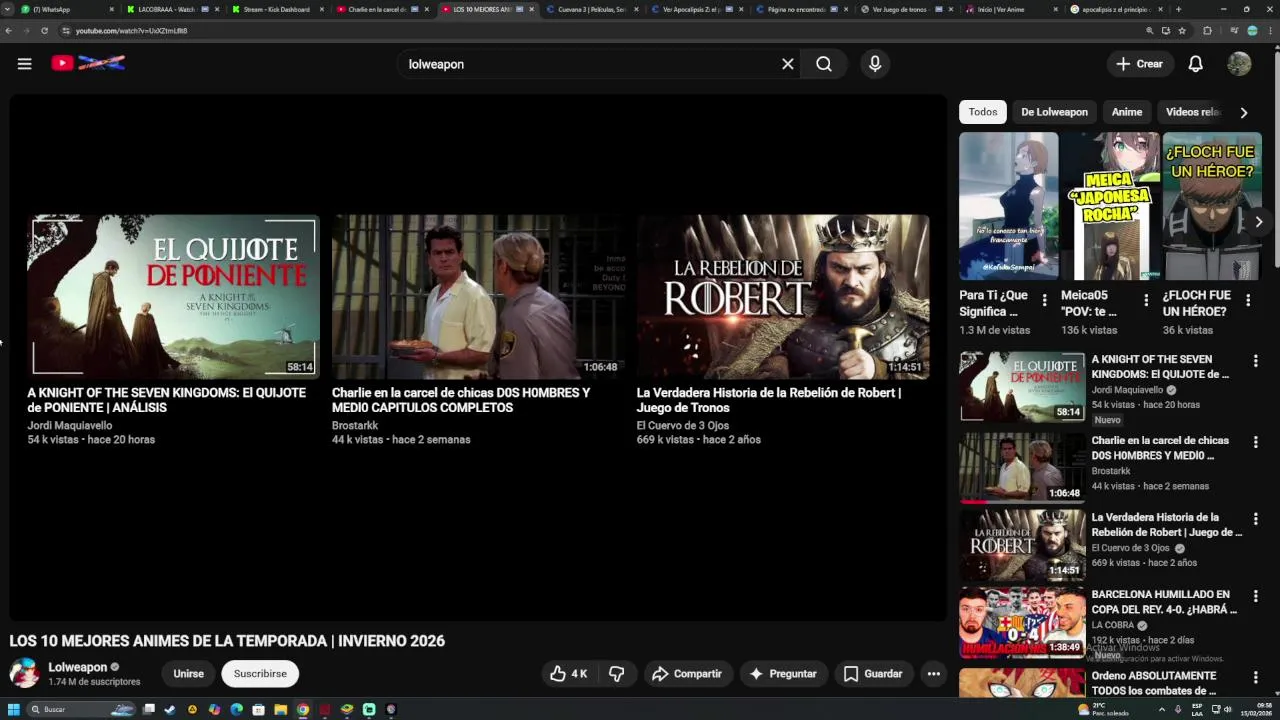This screenshot has width=1280, height=720.
Task: Open the YouTube hamburger guide menu
Action: point(24,64)
